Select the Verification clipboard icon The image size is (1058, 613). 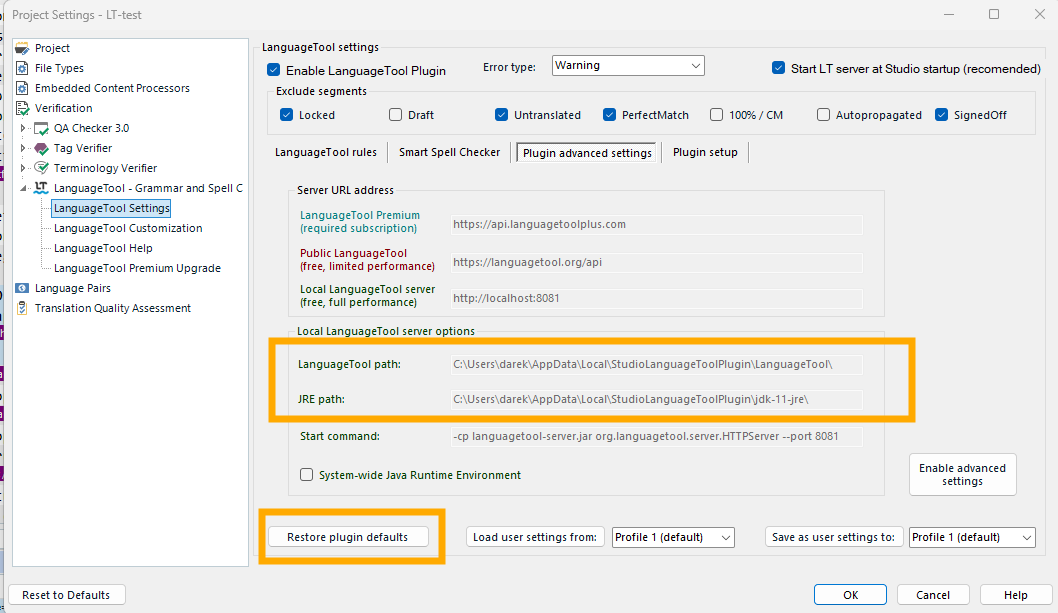(22, 108)
